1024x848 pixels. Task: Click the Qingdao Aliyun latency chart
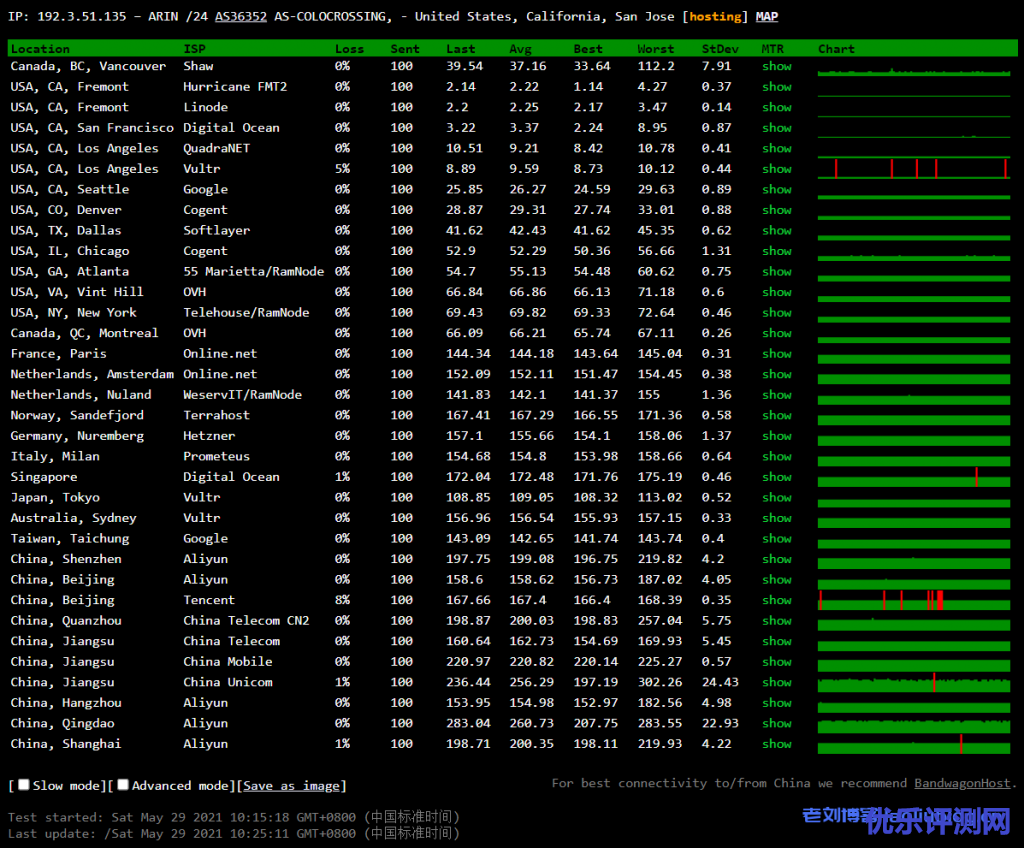913,723
